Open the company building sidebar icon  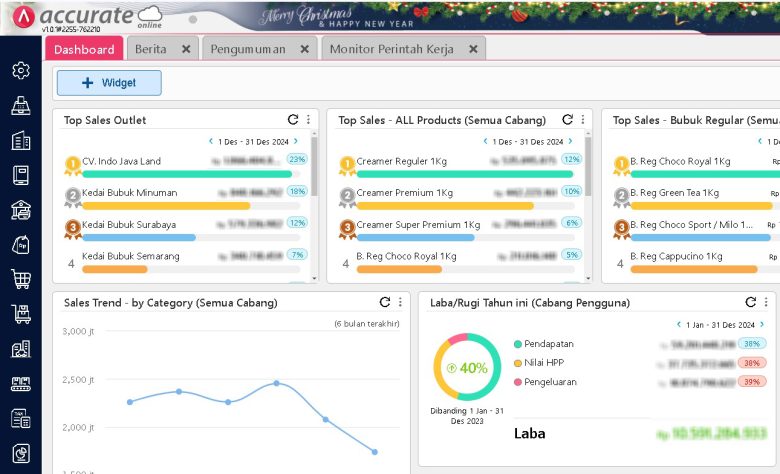(x=20, y=141)
